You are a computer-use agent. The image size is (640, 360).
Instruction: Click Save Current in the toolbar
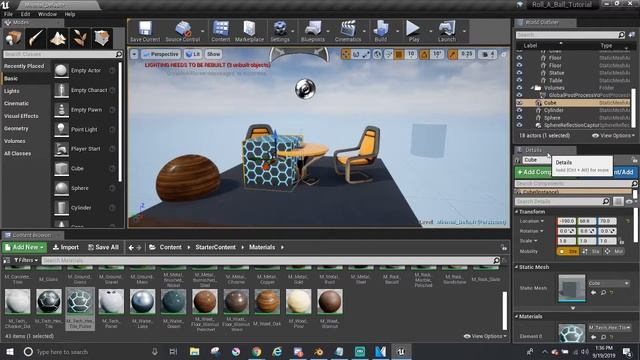click(x=145, y=31)
